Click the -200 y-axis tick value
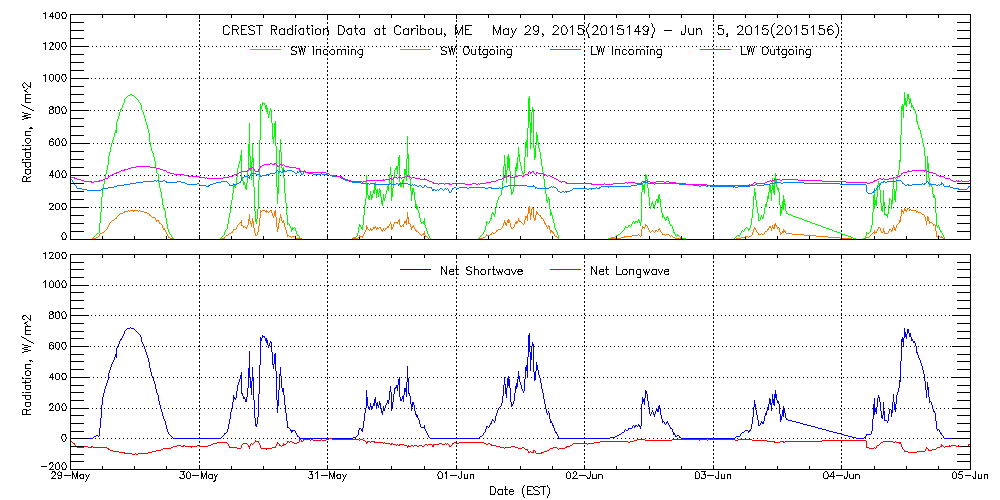Image resolution: width=1000 pixels, height=500 pixels. point(52,465)
